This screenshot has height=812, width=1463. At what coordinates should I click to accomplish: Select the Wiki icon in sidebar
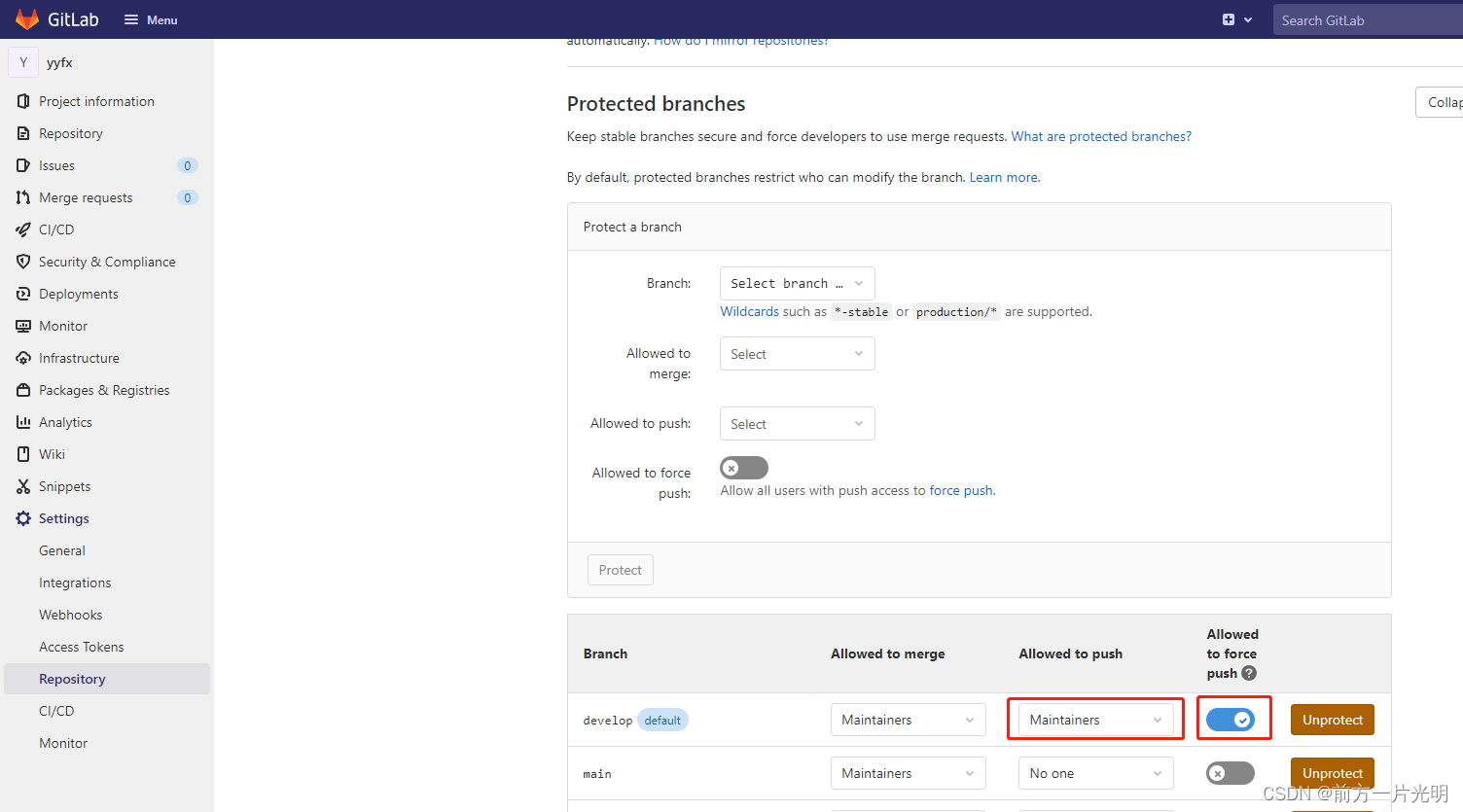pos(21,454)
